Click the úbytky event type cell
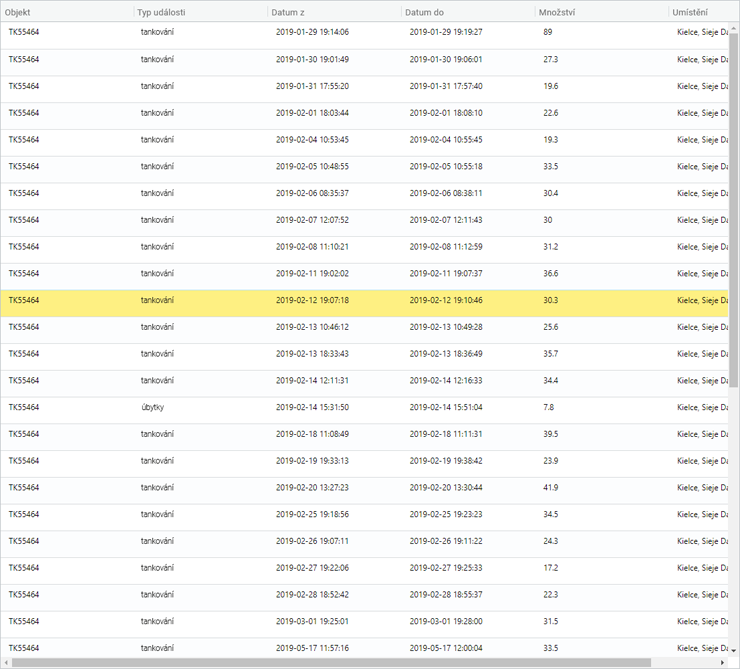Viewport: 740px width, 669px height. (152, 407)
